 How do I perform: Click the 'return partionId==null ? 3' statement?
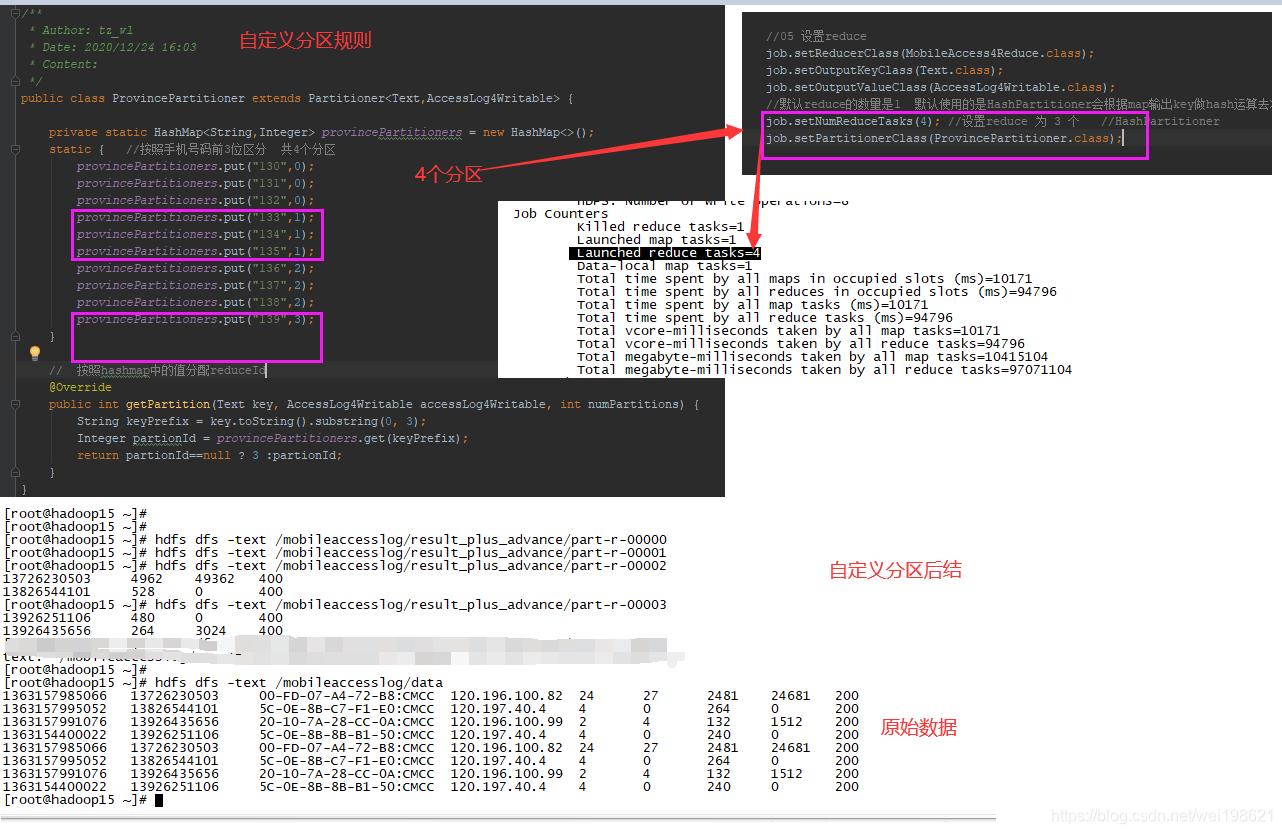(x=209, y=455)
